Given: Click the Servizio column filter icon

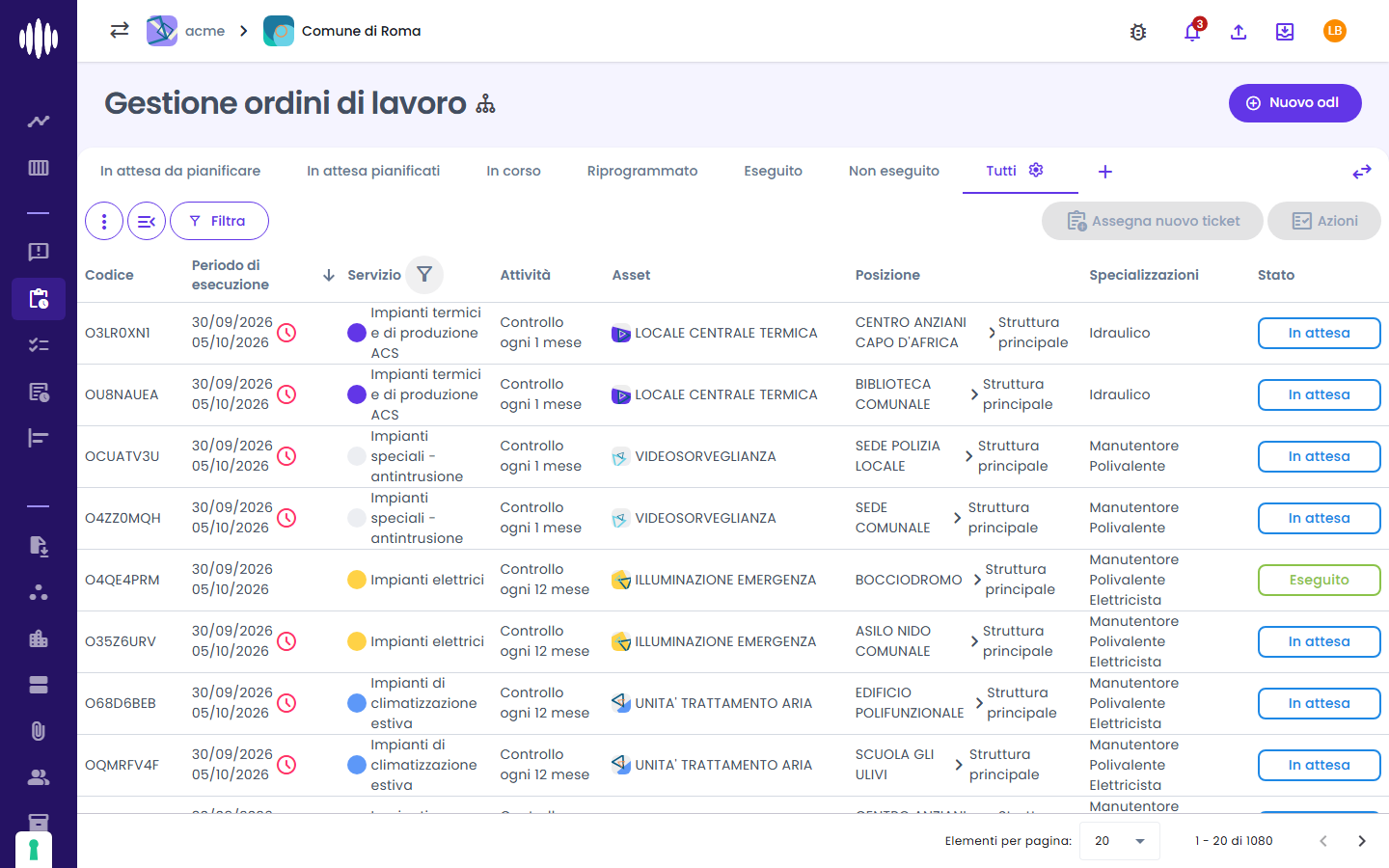Looking at the screenshot, I should (x=424, y=275).
